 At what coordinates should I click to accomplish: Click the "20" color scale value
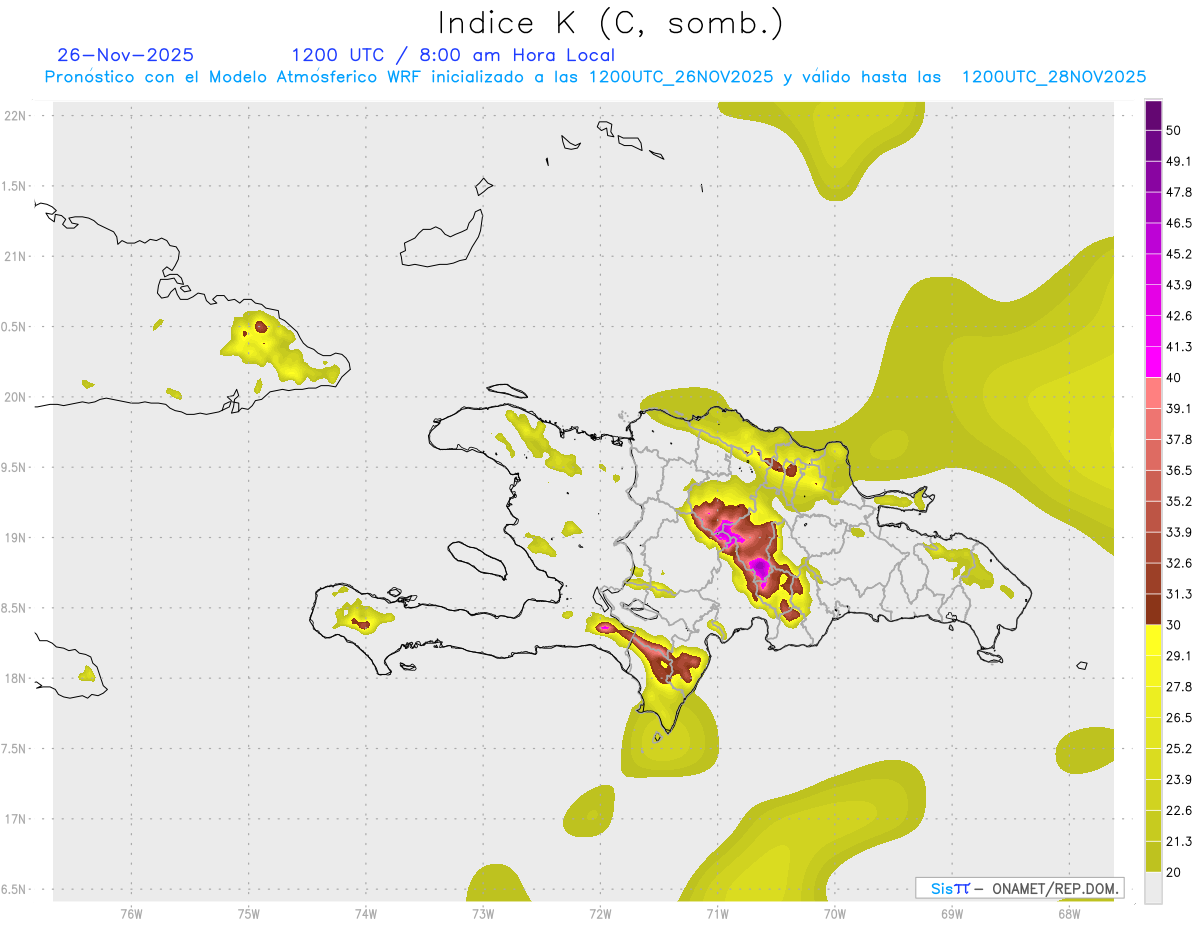[x=1174, y=871]
